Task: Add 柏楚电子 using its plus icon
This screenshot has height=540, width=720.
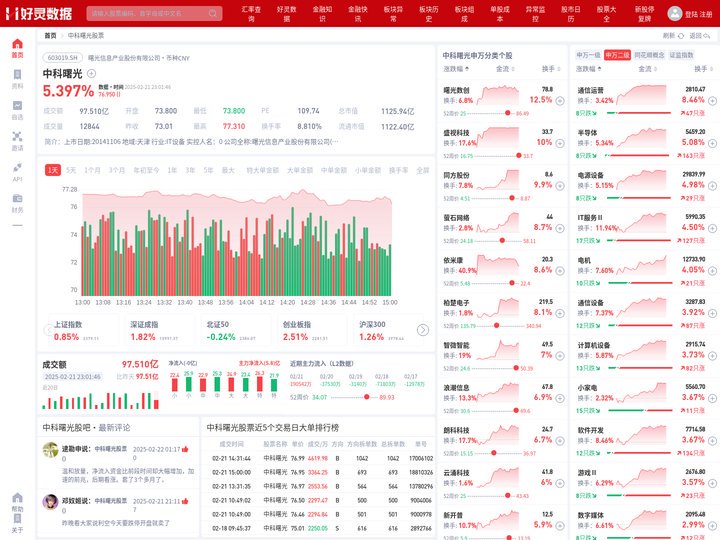Action: 560,313
